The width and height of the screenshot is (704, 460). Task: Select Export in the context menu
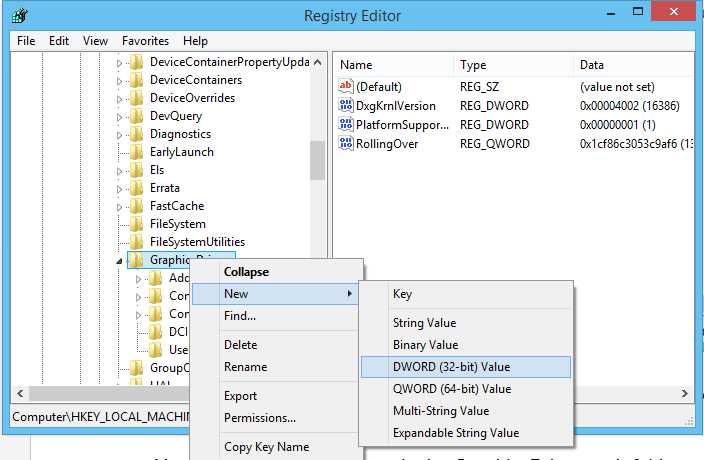(277, 396)
